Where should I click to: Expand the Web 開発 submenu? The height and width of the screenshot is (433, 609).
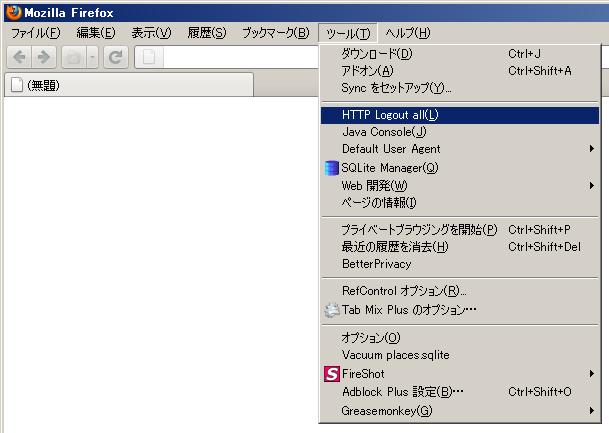tap(592, 186)
